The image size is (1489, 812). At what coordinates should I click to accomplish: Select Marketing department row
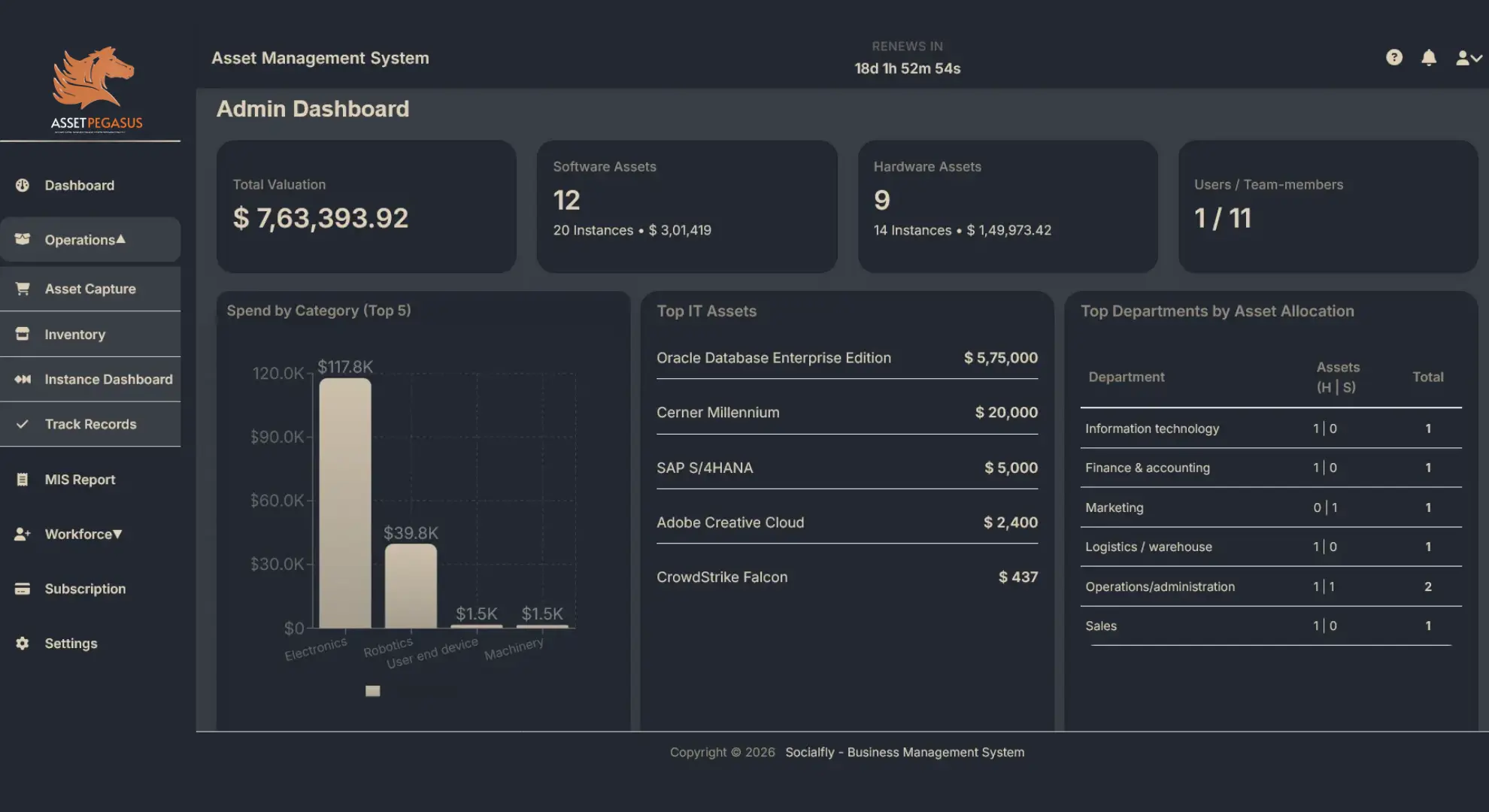[x=1271, y=507]
